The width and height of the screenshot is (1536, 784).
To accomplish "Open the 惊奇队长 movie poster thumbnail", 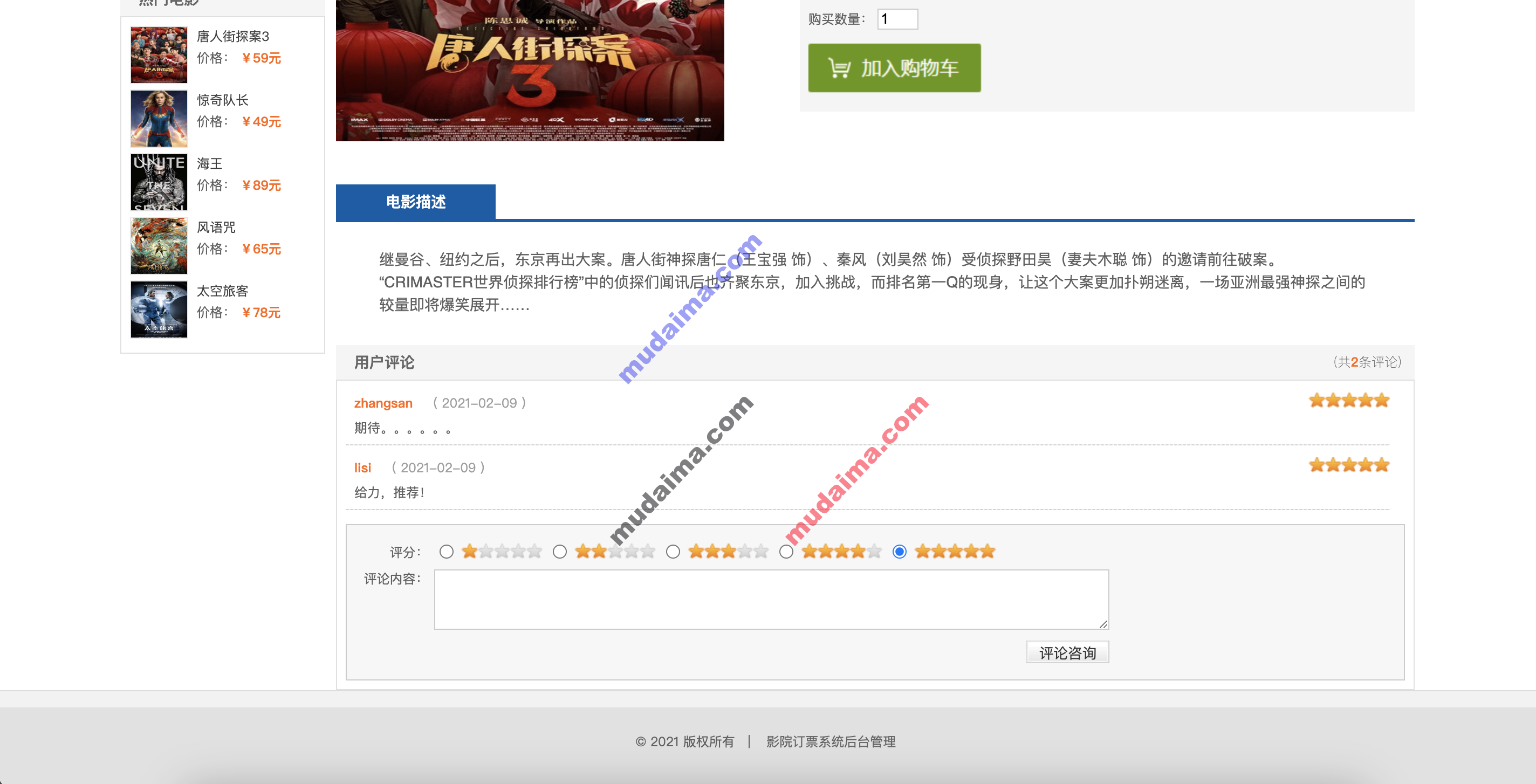I will [159, 118].
